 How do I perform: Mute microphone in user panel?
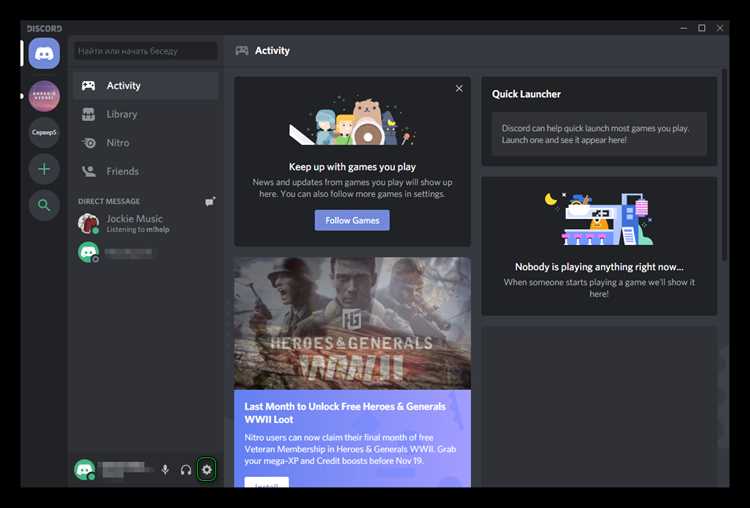click(x=165, y=470)
